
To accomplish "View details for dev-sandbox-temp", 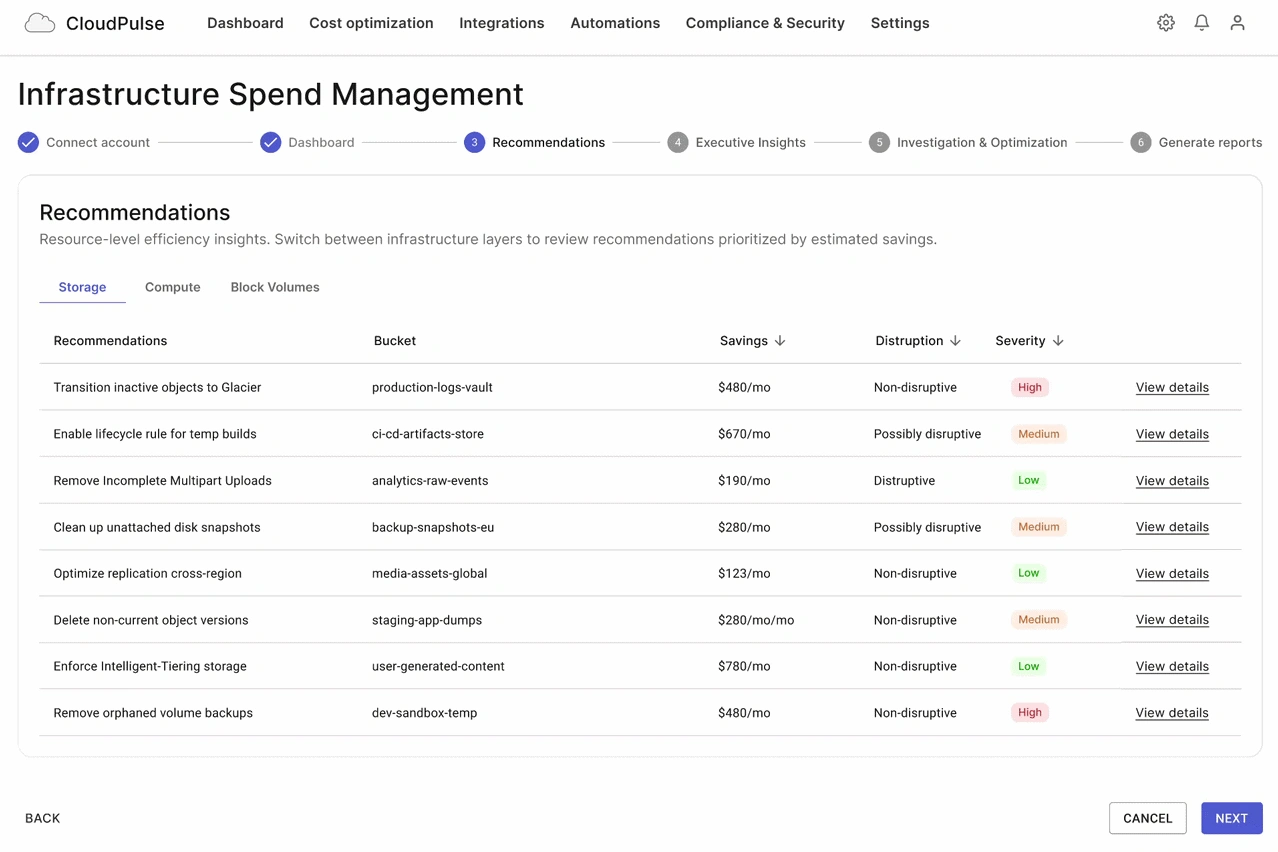I will (x=1172, y=713).
